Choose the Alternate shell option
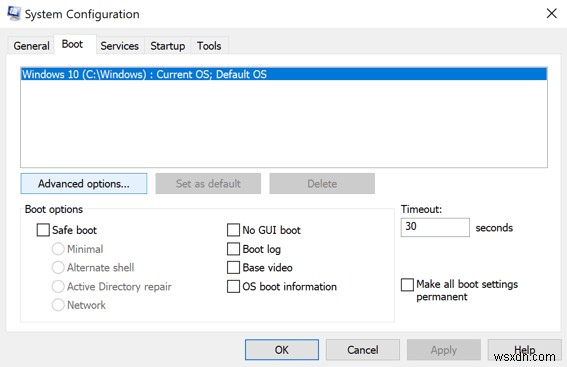The width and height of the screenshot is (567, 367). point(58,268)
